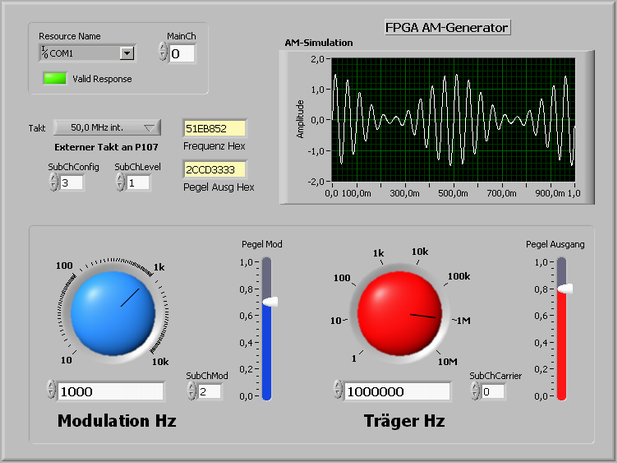617x463 pixels.
Task: Click the Träger Hz stepper arrows
Action: click(x=338, y=389)
